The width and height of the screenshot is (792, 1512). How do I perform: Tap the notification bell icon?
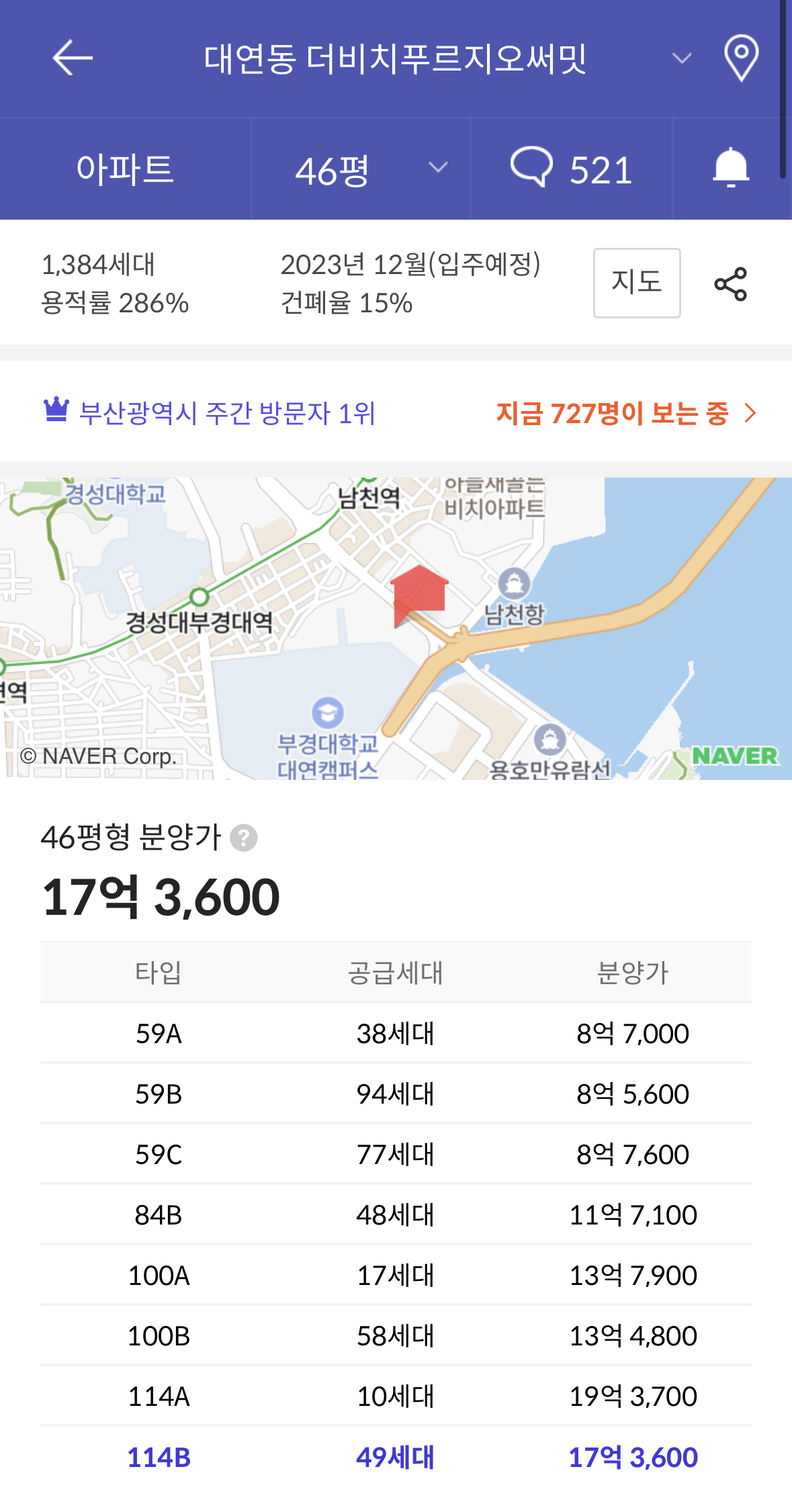click(x=731, y=168)
